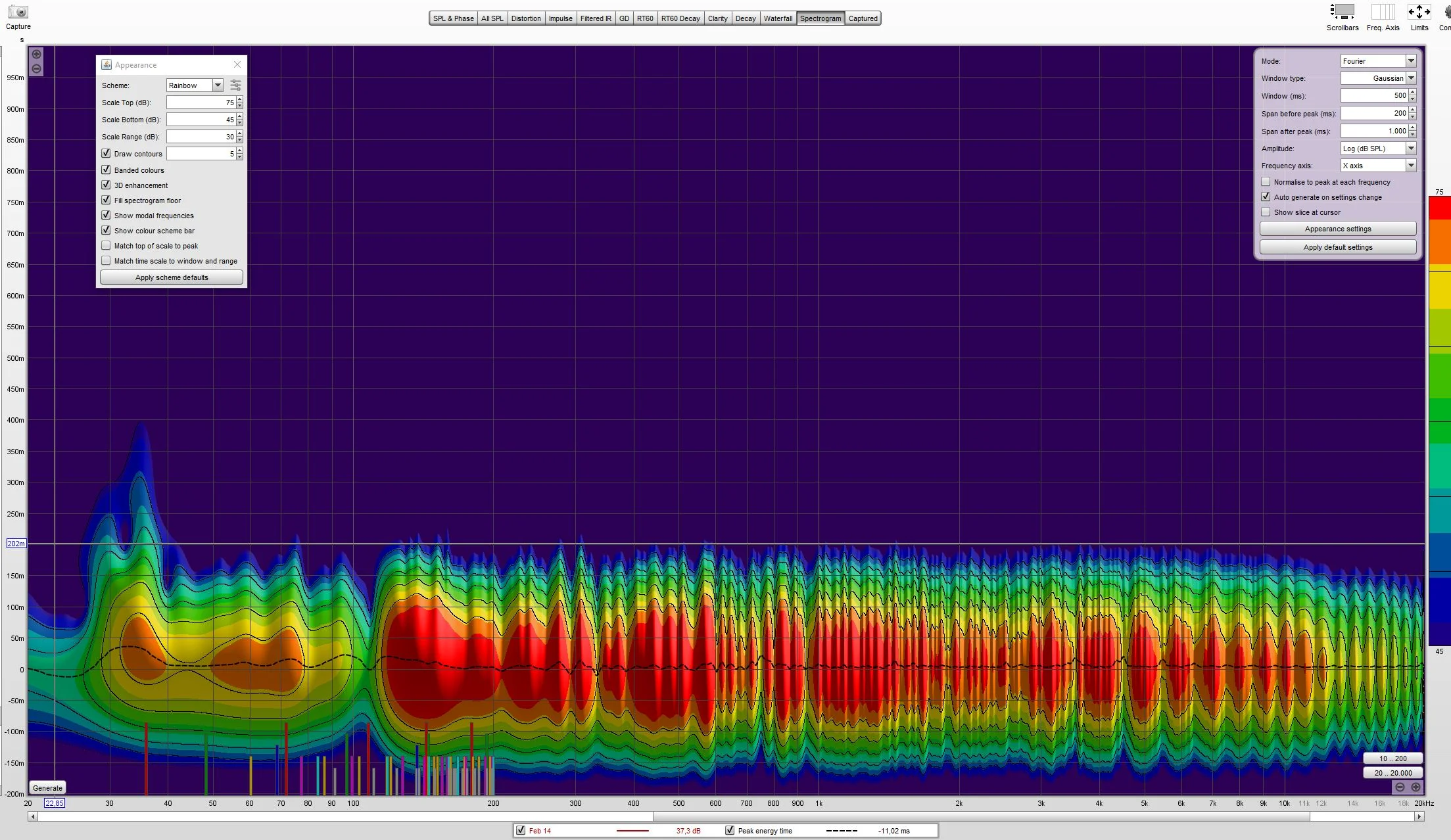Open the Scheme Rainbow dropdown
This screenshot has width=1451, height=840.
tap(218, 85)
